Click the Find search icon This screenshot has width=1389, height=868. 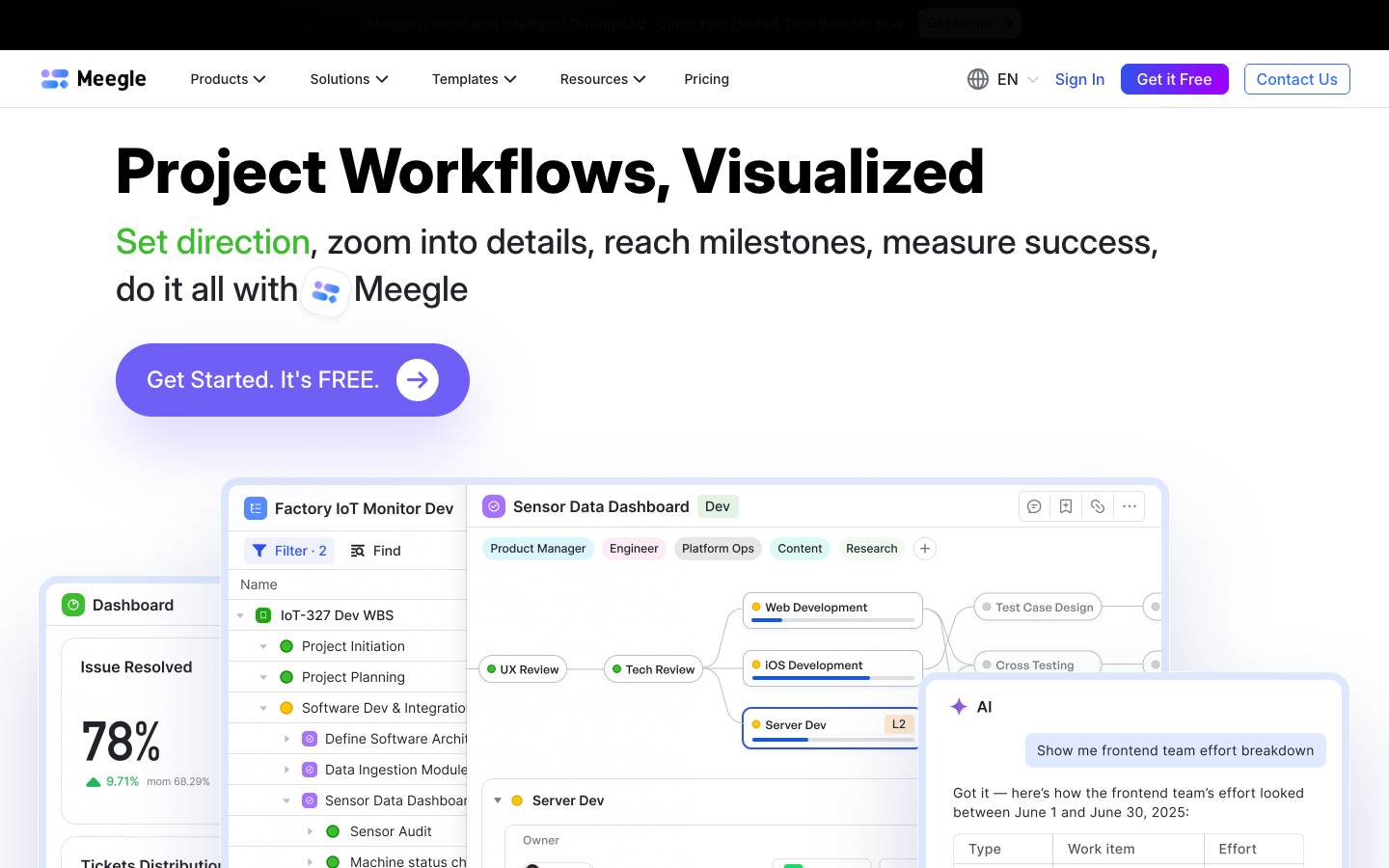[x=357, y=551]
